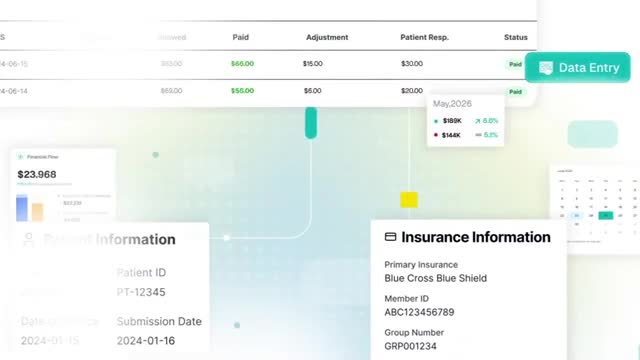Click the $189K value in the tooltip

pyautogui.click(x=452, y=121)
